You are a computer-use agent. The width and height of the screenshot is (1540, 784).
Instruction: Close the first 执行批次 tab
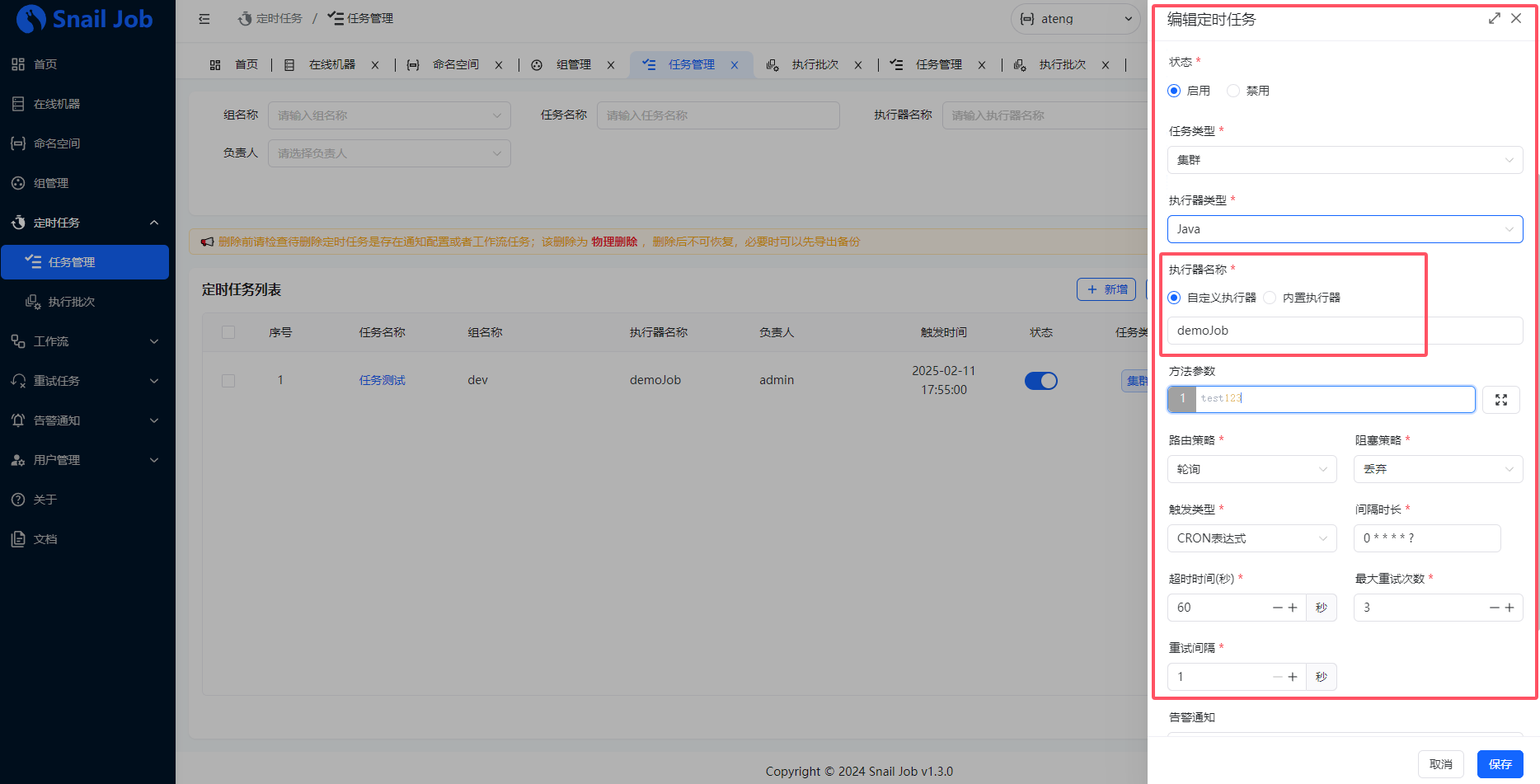(858, 65)
